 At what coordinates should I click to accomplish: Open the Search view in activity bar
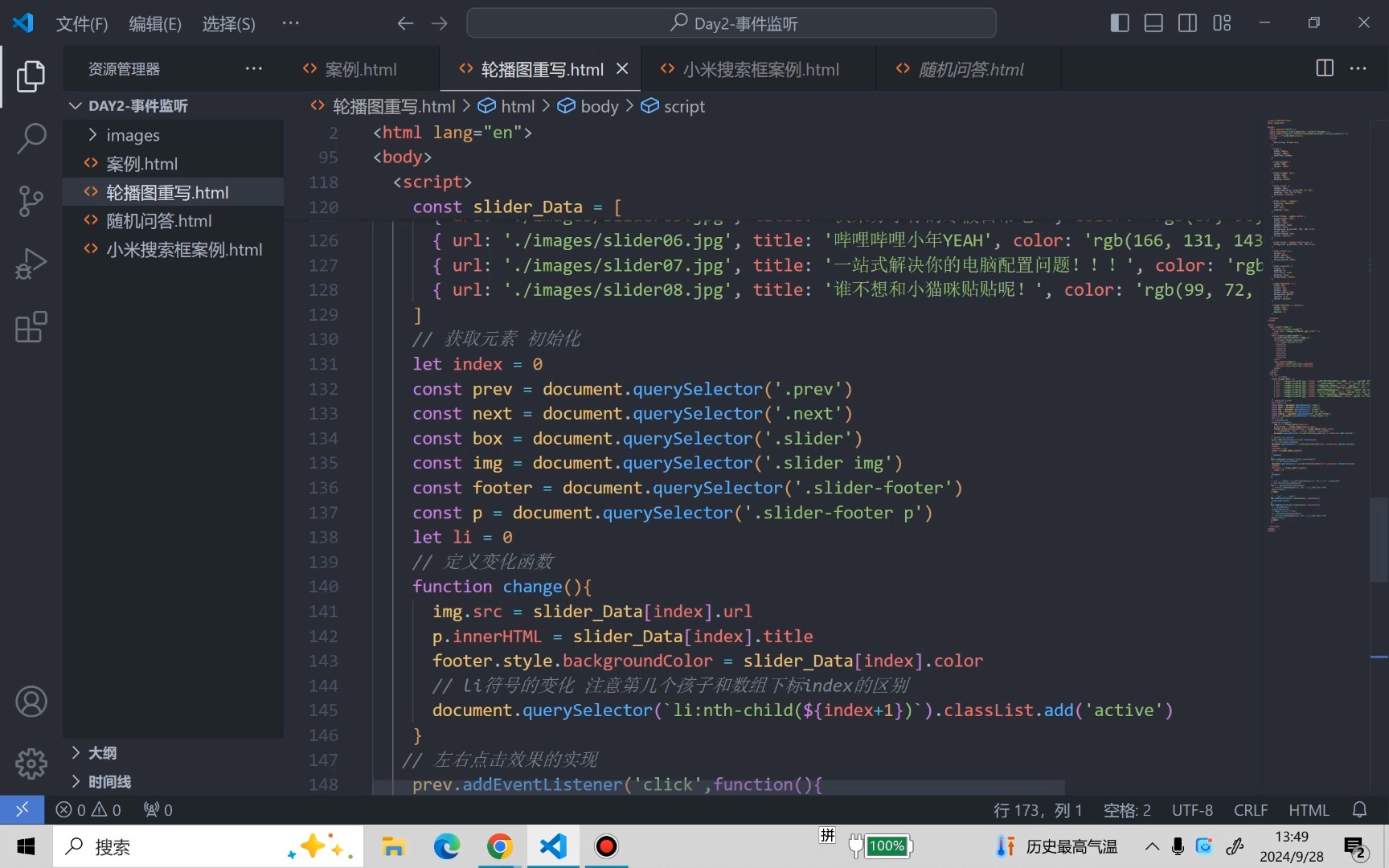coord(31,138)
